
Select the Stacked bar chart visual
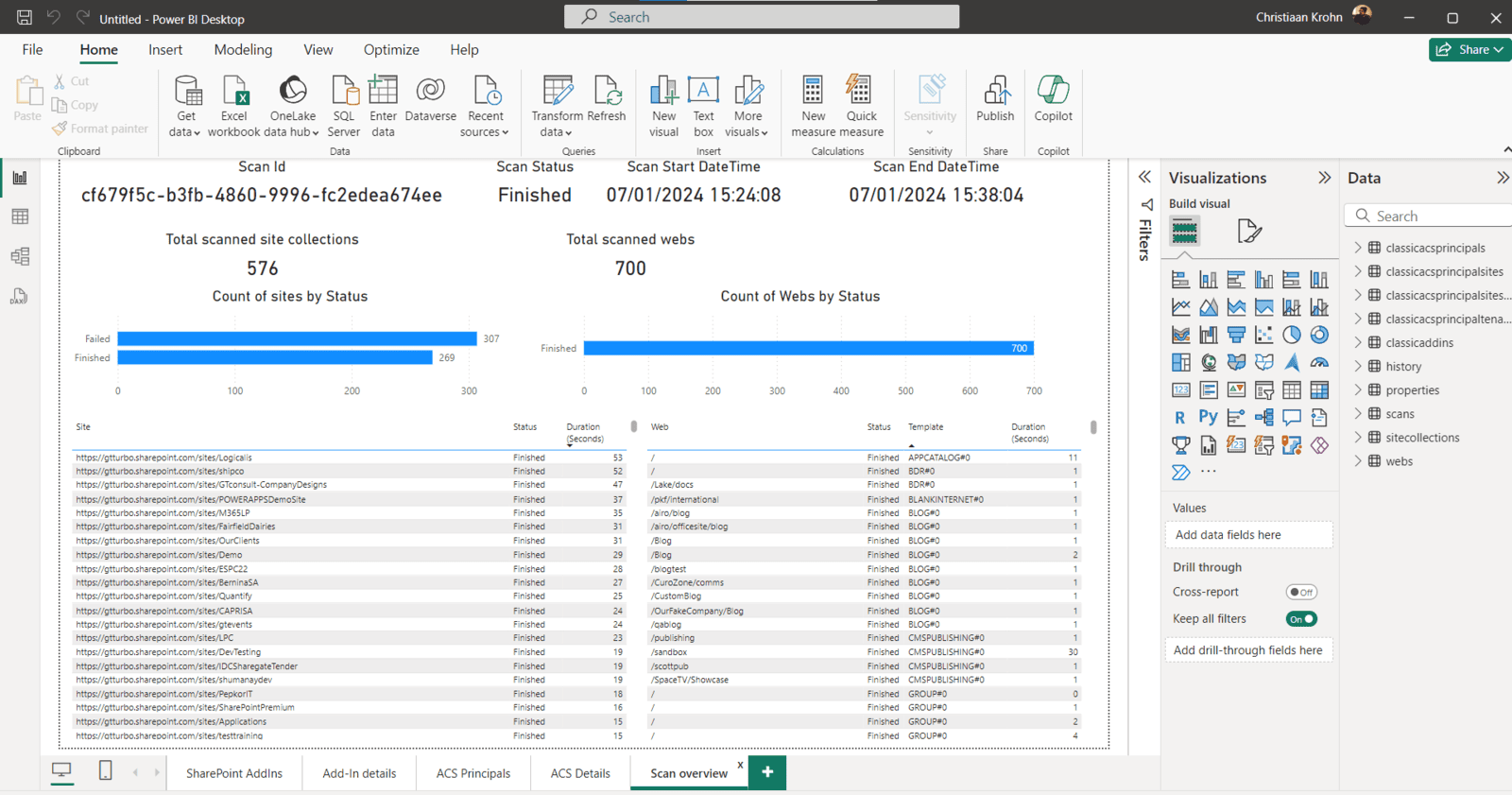point(1180,280)
